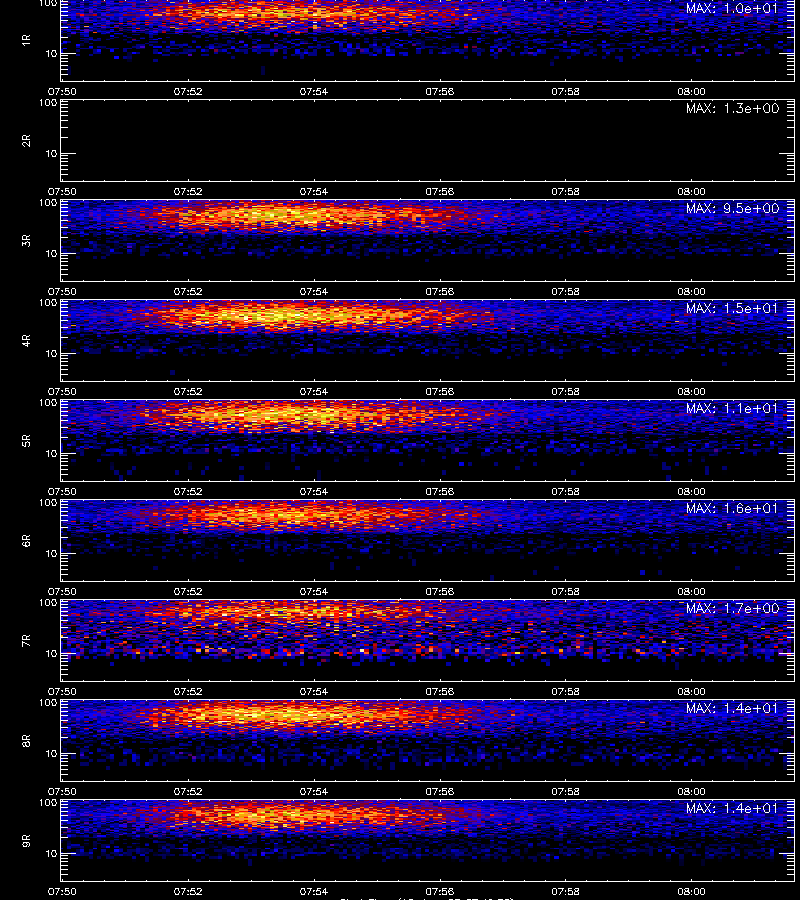The height and width of the screenshot is (900, 800).
Task: Click the 07:54 tick label beneath 1R panel
Action: click(314, 91)
